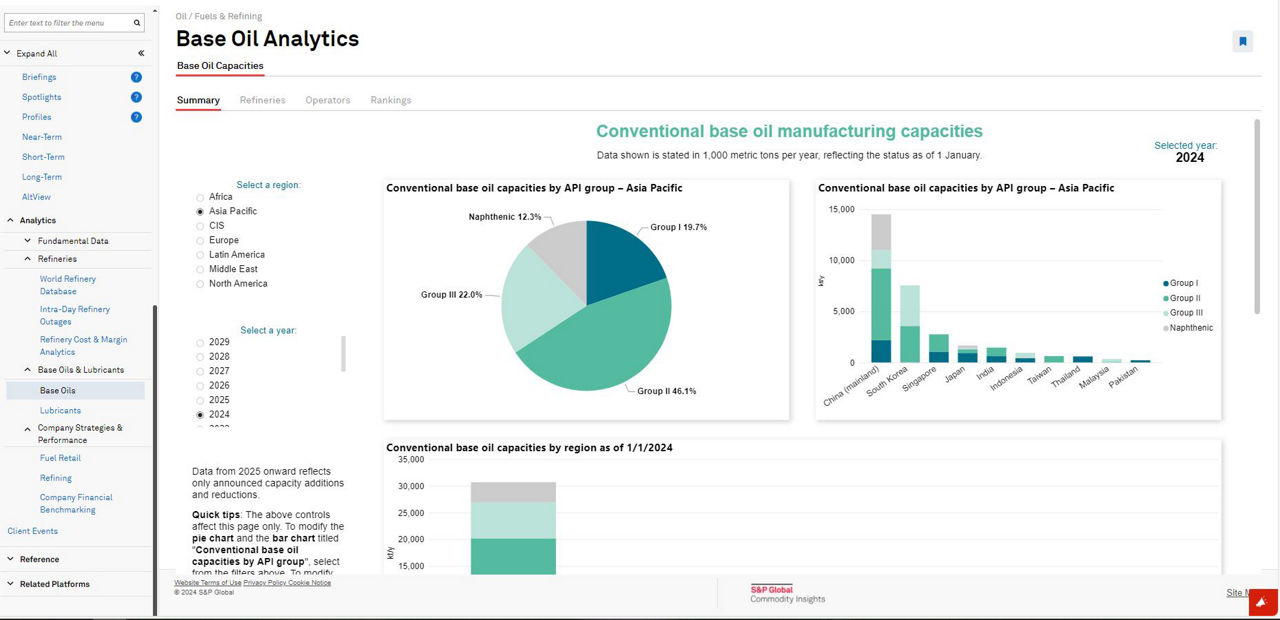This screenshot has width=1280, height=620.
Task: Click the bookmark icon near page title
Action: [x=1243, y=41]
